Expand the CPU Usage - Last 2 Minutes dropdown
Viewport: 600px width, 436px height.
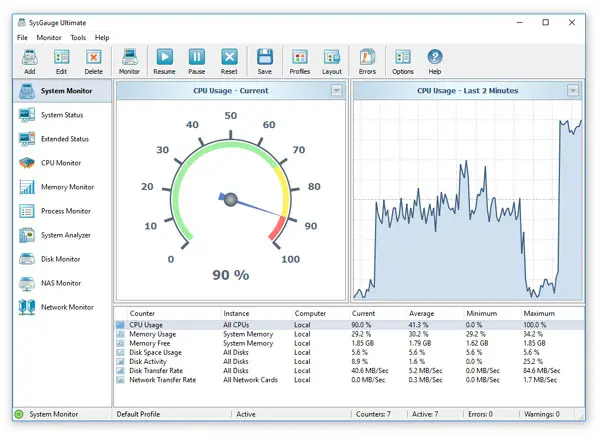tap(573, 91)
